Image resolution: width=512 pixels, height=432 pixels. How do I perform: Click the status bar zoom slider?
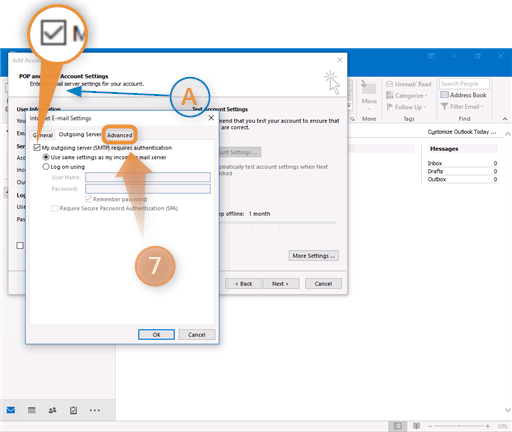coord(459,426)
